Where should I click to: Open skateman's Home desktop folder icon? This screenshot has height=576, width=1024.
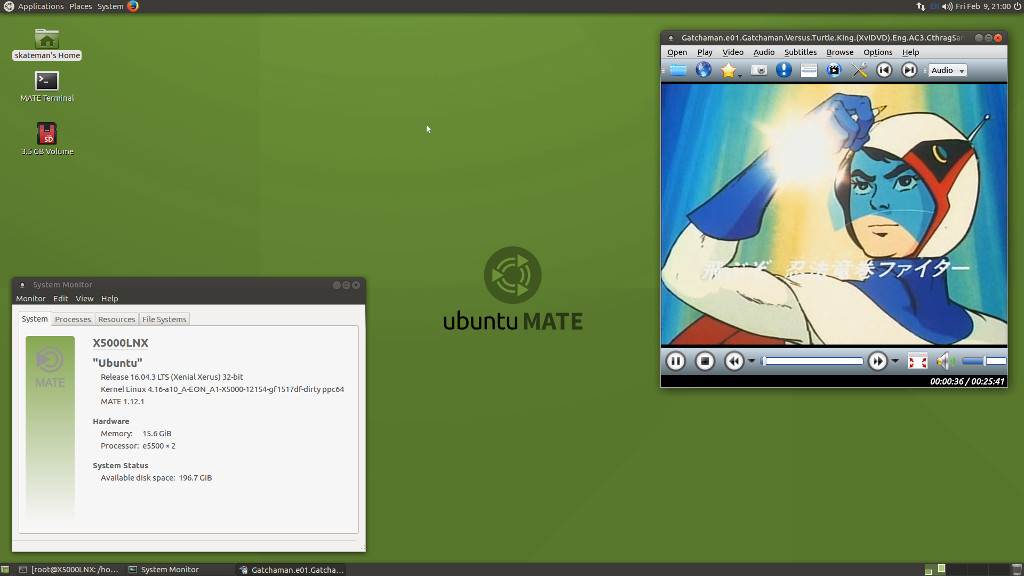(x=46, y=44)
